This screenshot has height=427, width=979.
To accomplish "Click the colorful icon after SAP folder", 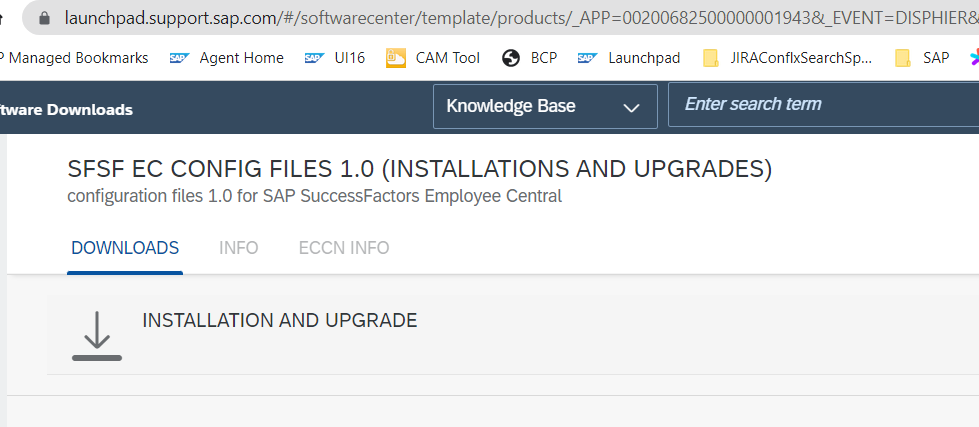I will [974, 58].
